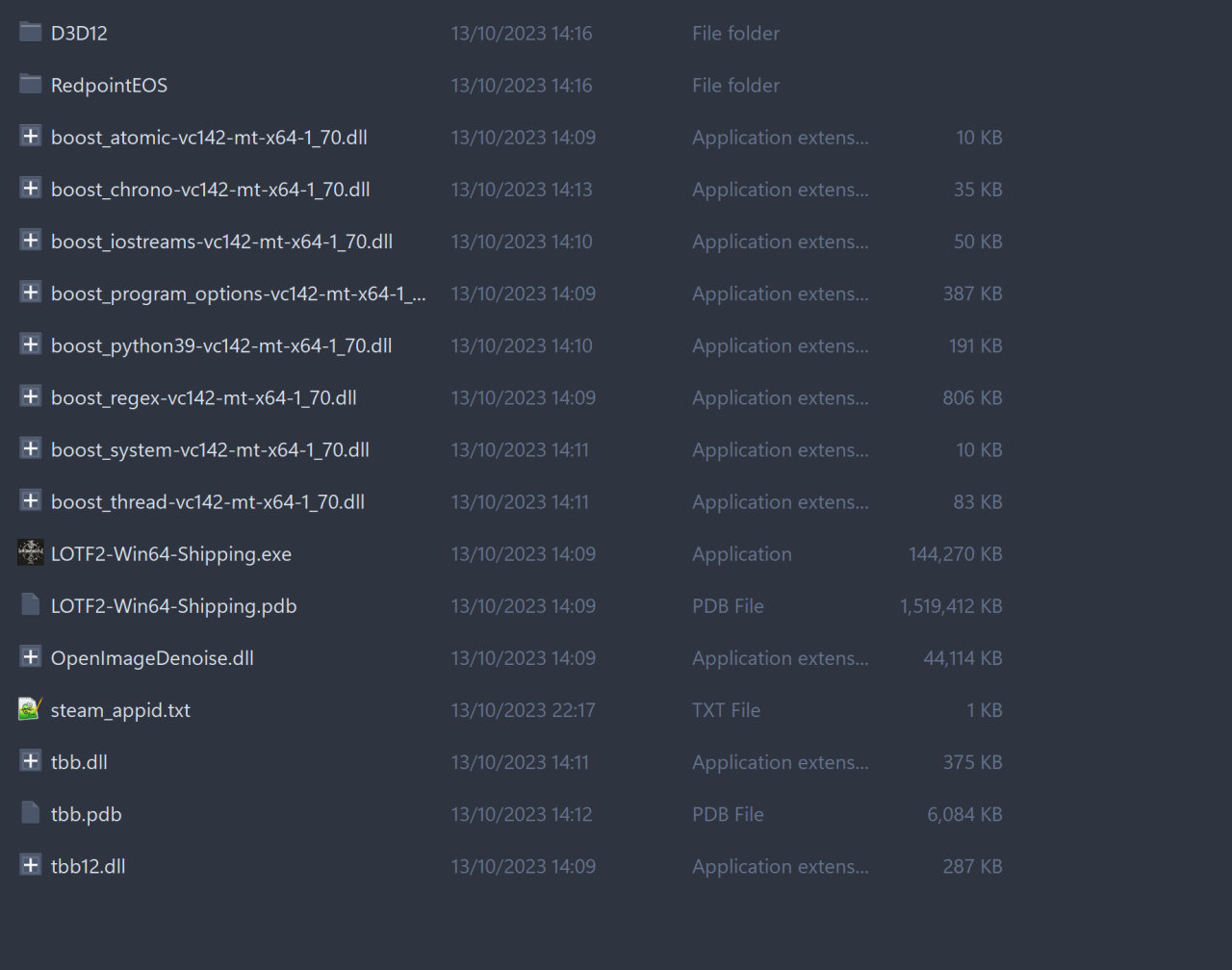Click the OpenImageDenoise.dll file icon
The height and width of the screenshot is (970, 1232).
coord(30,657)
